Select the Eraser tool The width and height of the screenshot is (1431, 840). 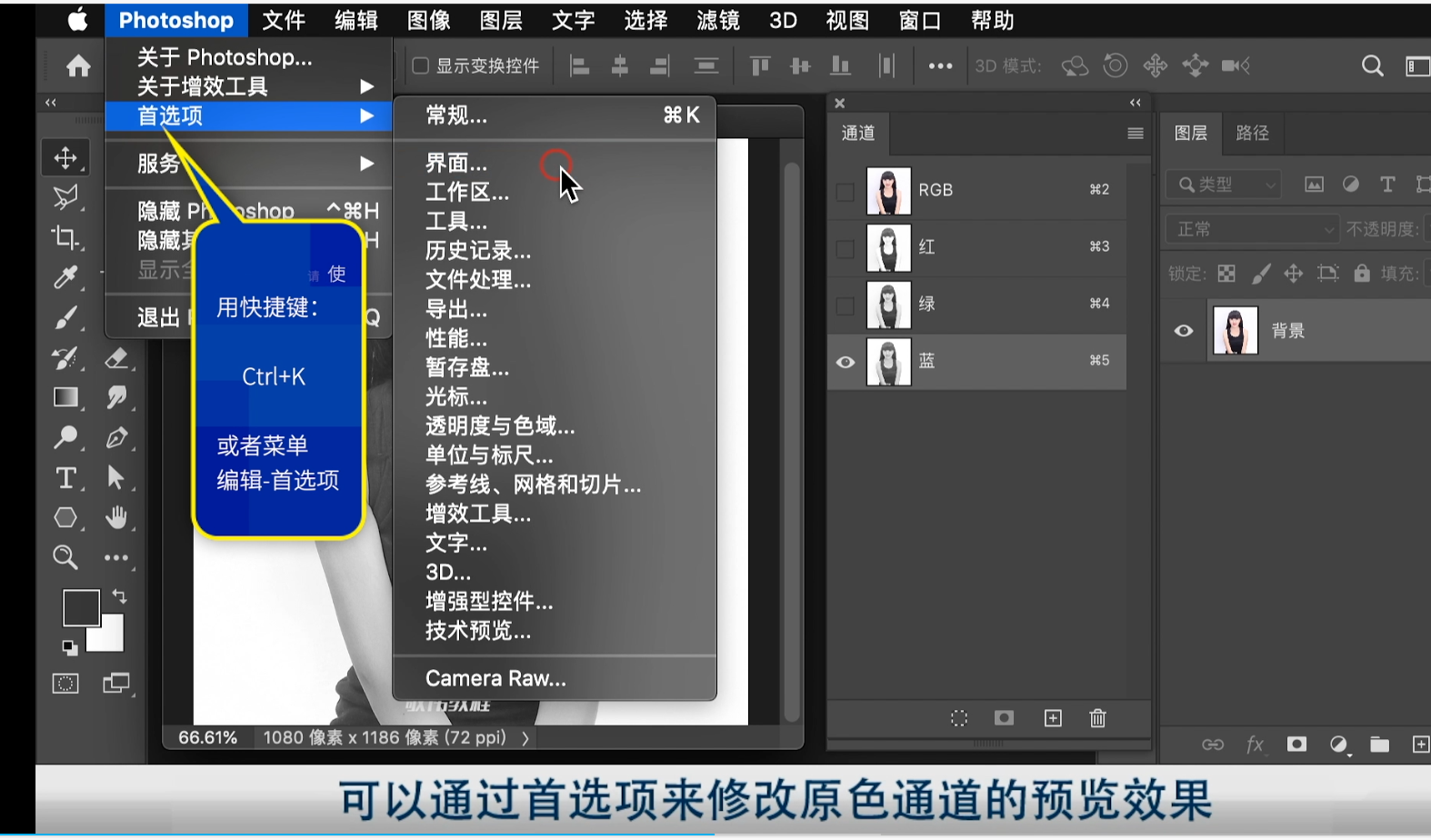pyautogui.click(x=116, y=357)
